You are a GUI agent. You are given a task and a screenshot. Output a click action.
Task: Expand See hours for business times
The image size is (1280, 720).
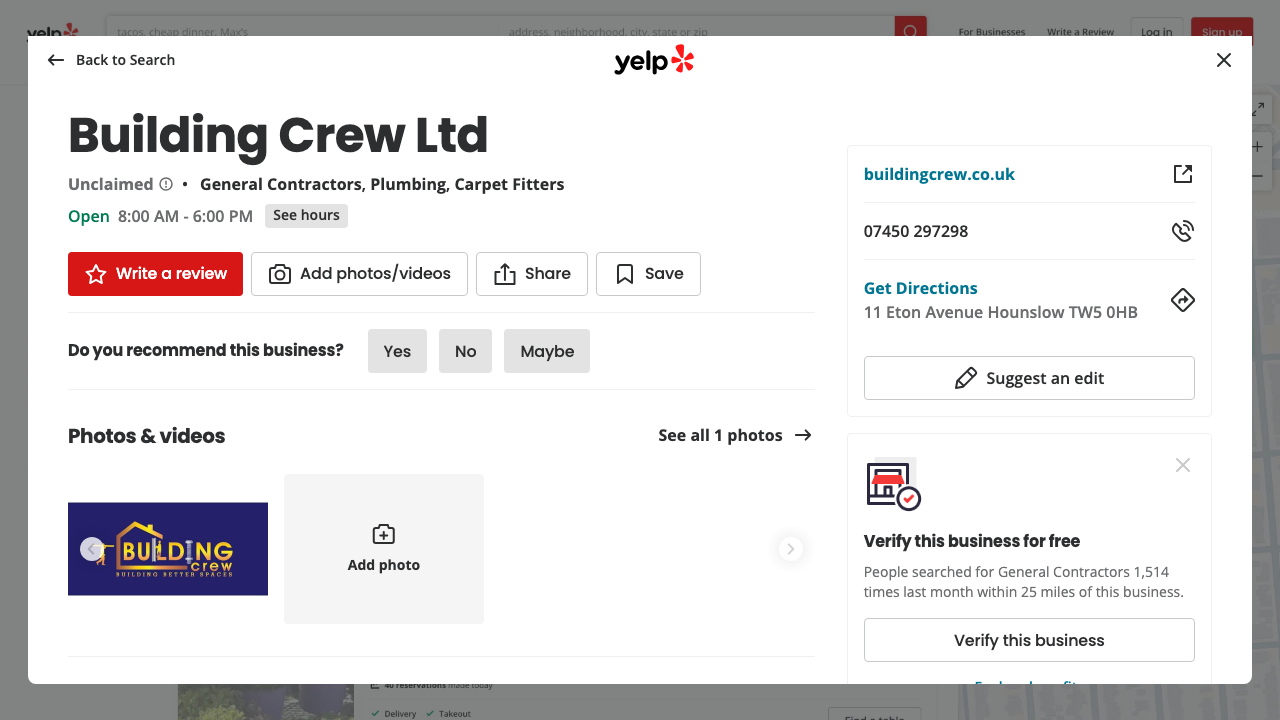(306, 215)
